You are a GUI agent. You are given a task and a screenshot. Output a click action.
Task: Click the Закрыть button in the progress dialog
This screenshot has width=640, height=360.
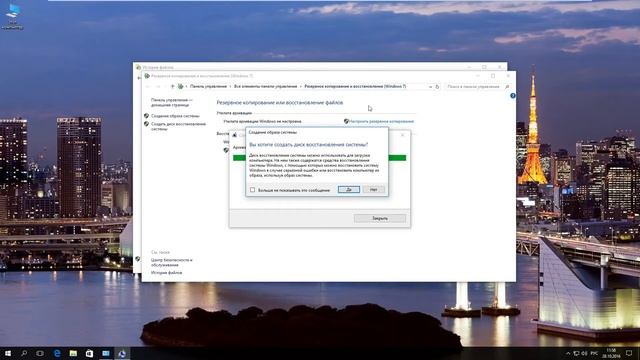pos(380,218)
